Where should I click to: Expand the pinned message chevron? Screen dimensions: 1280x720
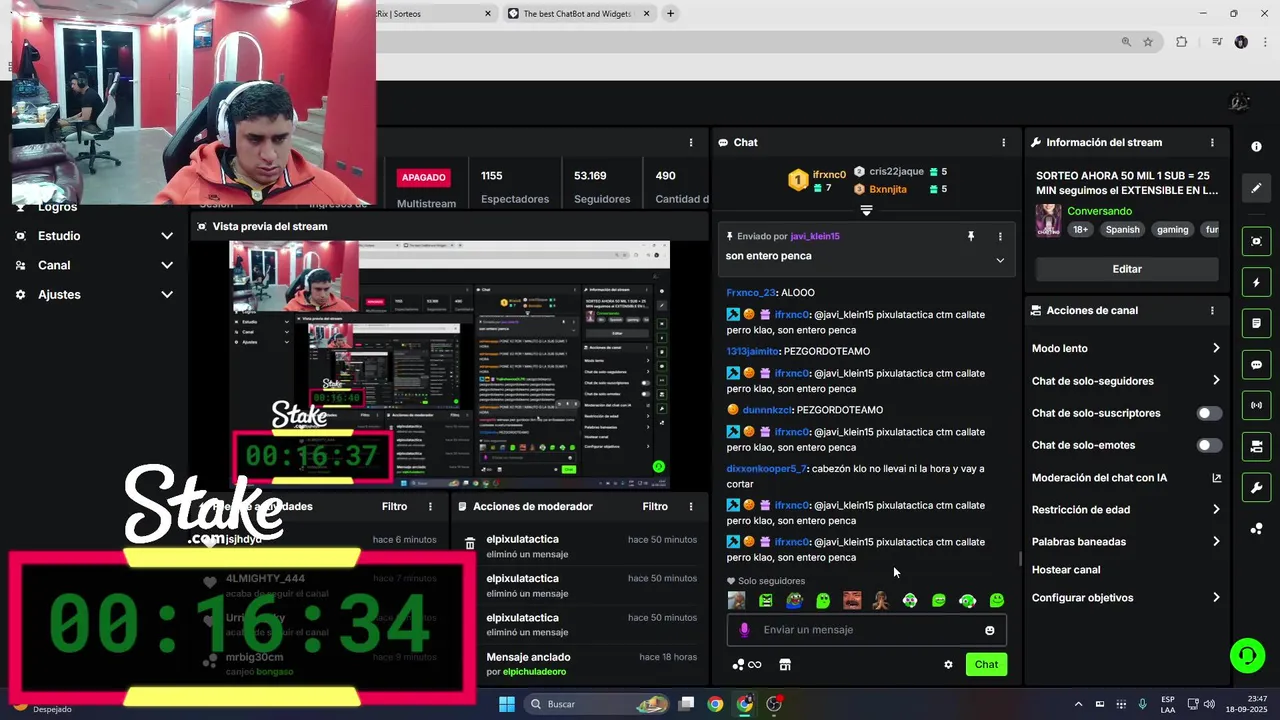tap(1000, 260)
